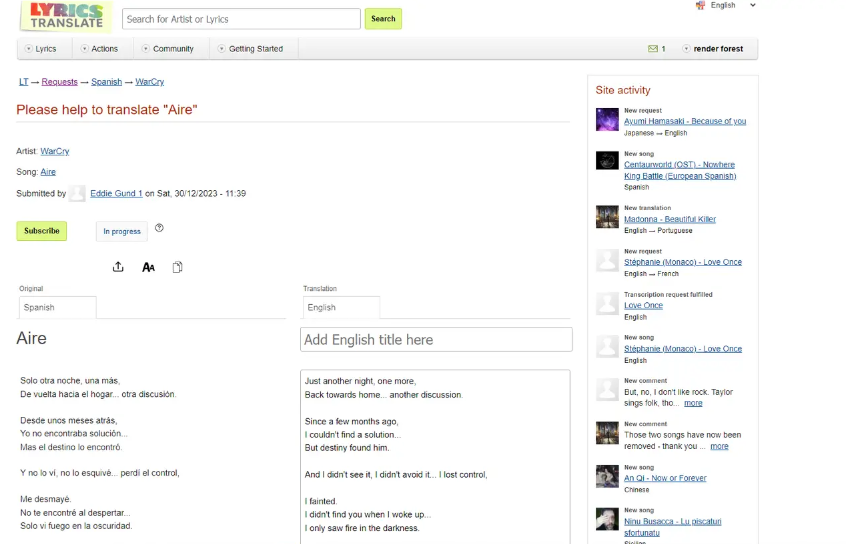Expand the Community menu
Image resolution: width=846 pixels, height=544 pixels.
click(x=167, y=49)
